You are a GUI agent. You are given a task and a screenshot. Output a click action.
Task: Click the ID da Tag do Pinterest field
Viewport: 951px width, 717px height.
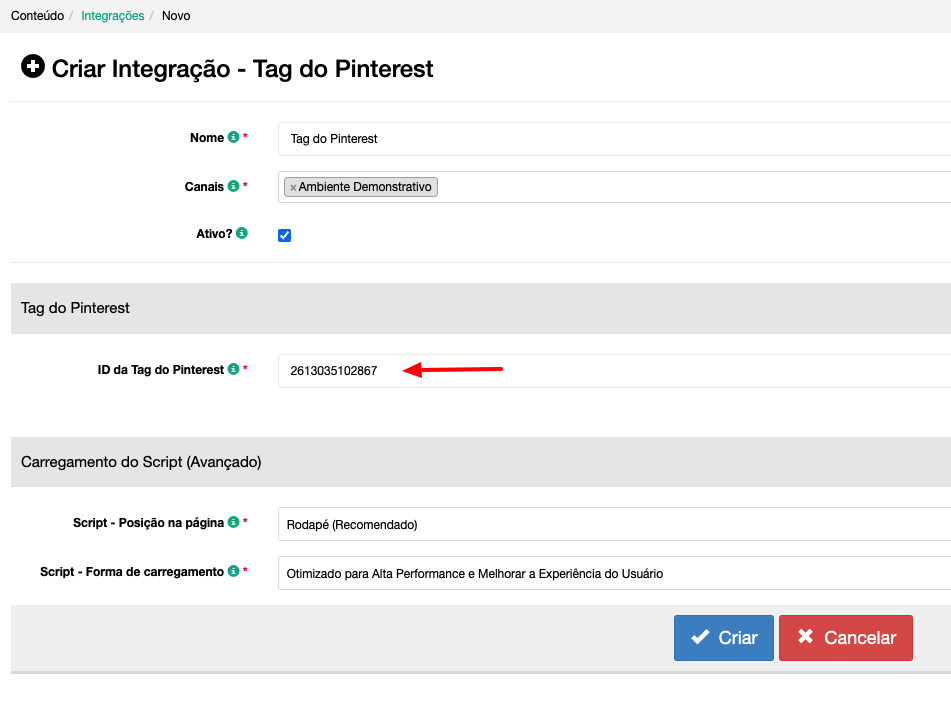[x=614, y=371]
